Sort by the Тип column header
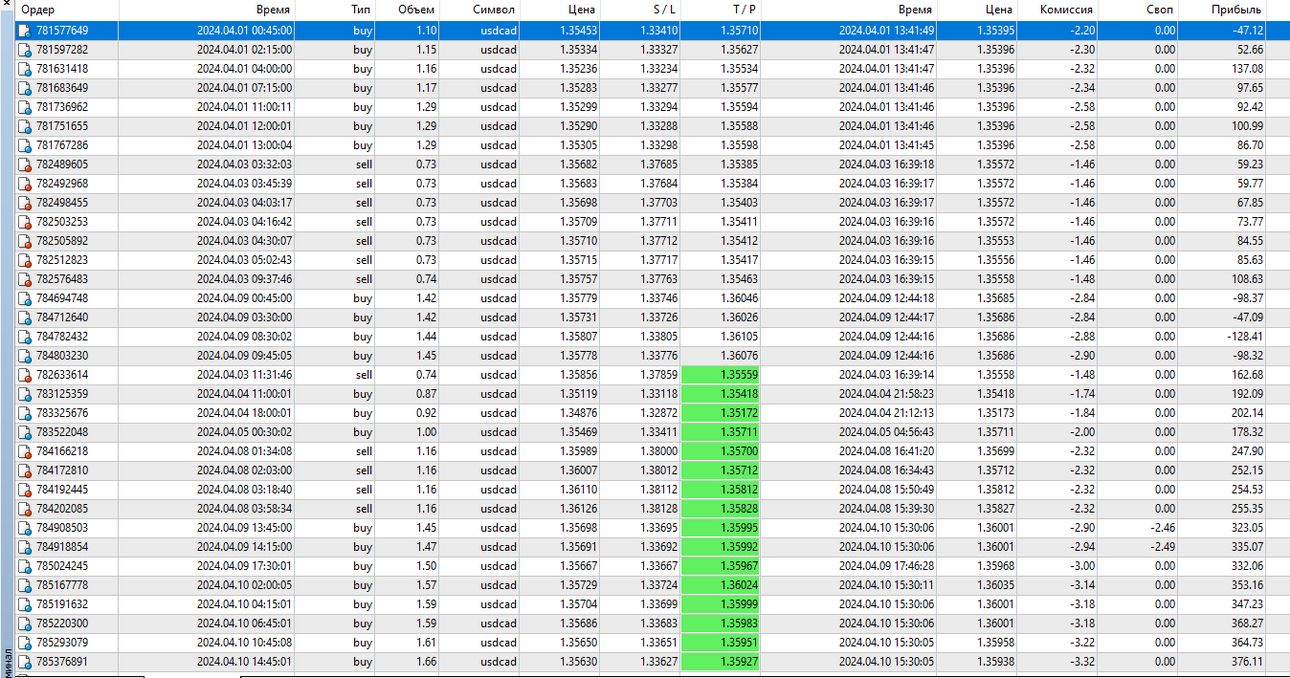This screenshot has width=1290, height=678. pos(361,10)
